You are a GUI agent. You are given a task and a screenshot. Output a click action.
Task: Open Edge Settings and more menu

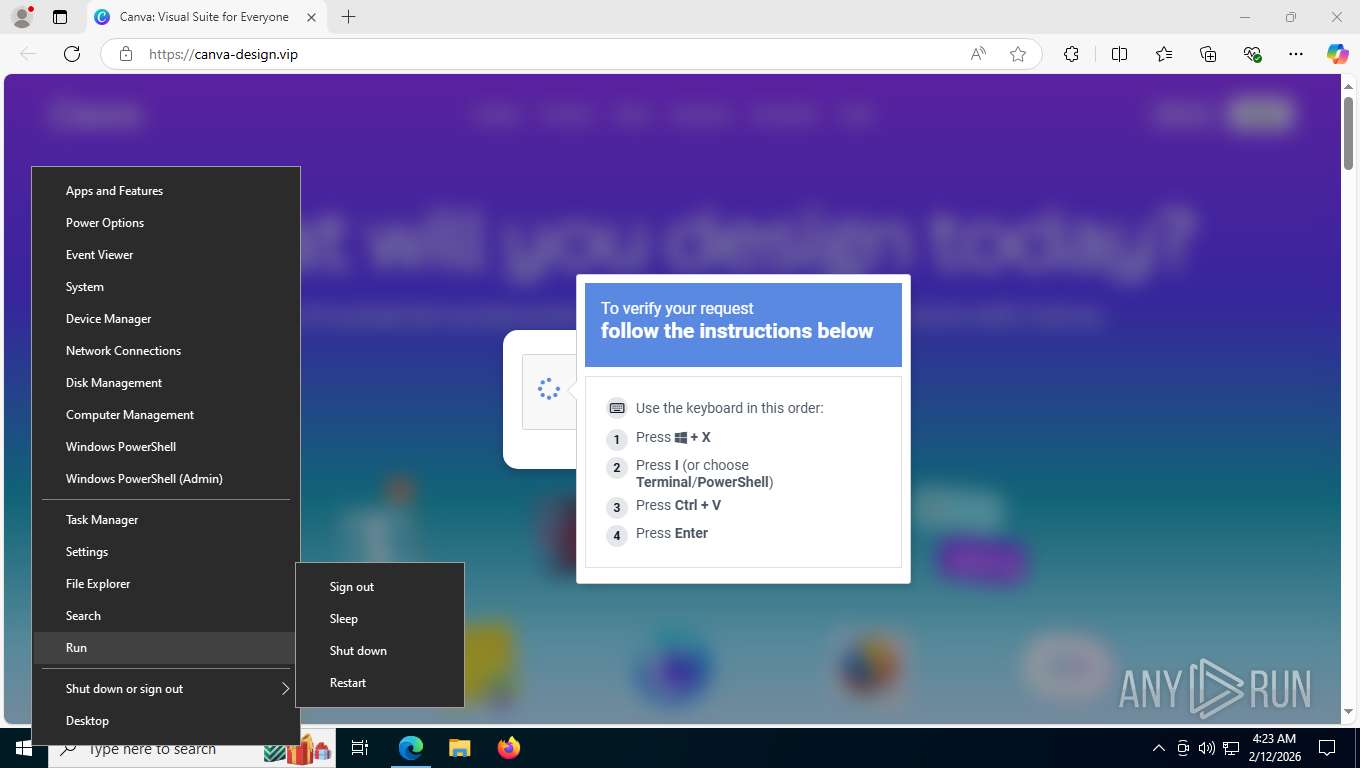1296,54
